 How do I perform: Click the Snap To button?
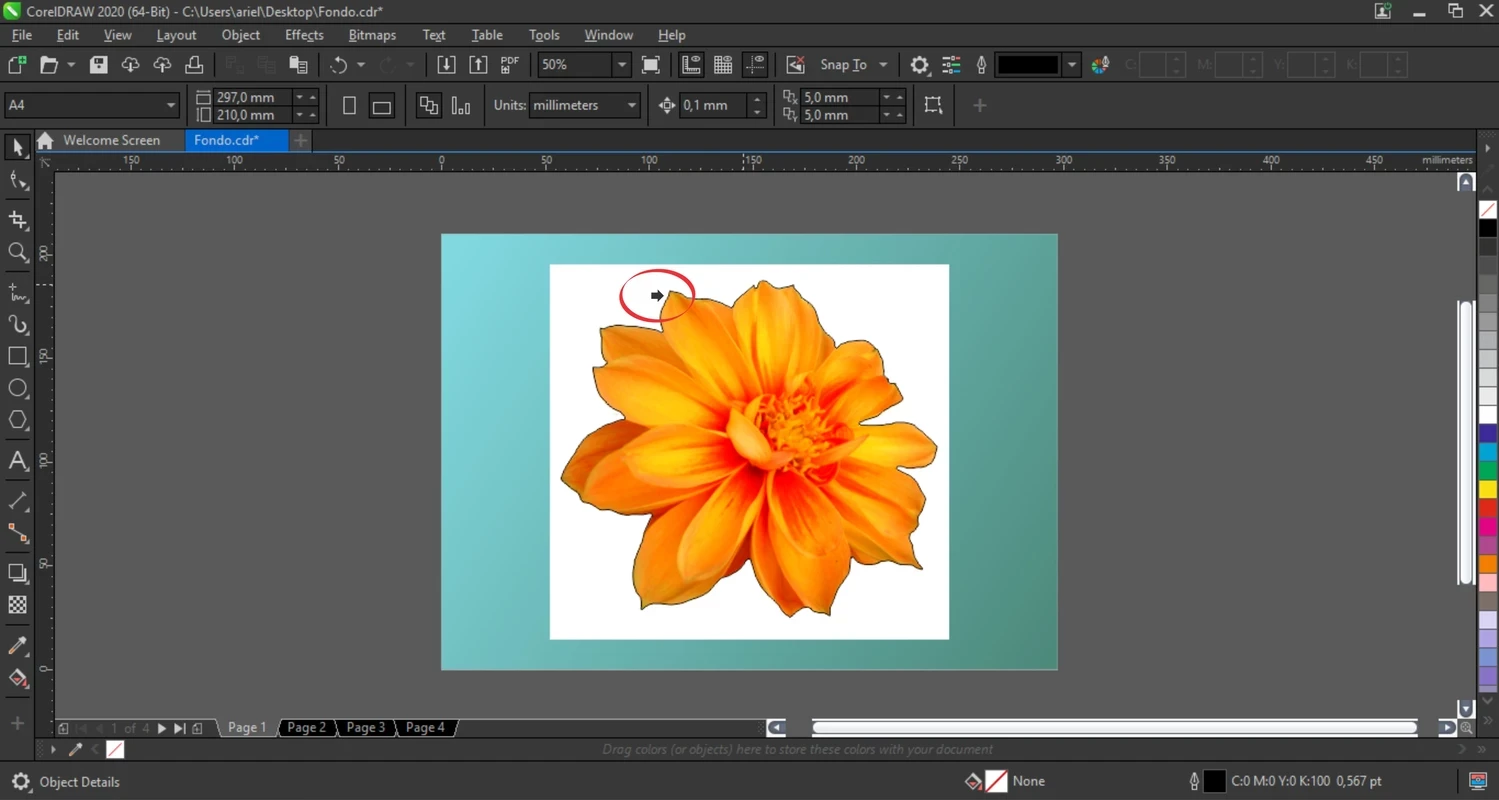point(843,65)
